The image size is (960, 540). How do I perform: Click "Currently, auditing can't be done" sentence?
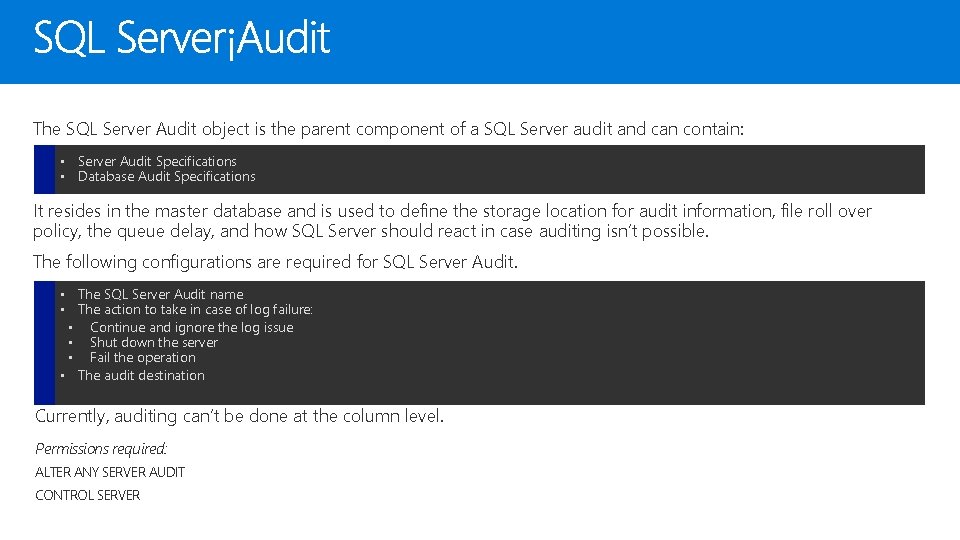(x=239, y=416)
